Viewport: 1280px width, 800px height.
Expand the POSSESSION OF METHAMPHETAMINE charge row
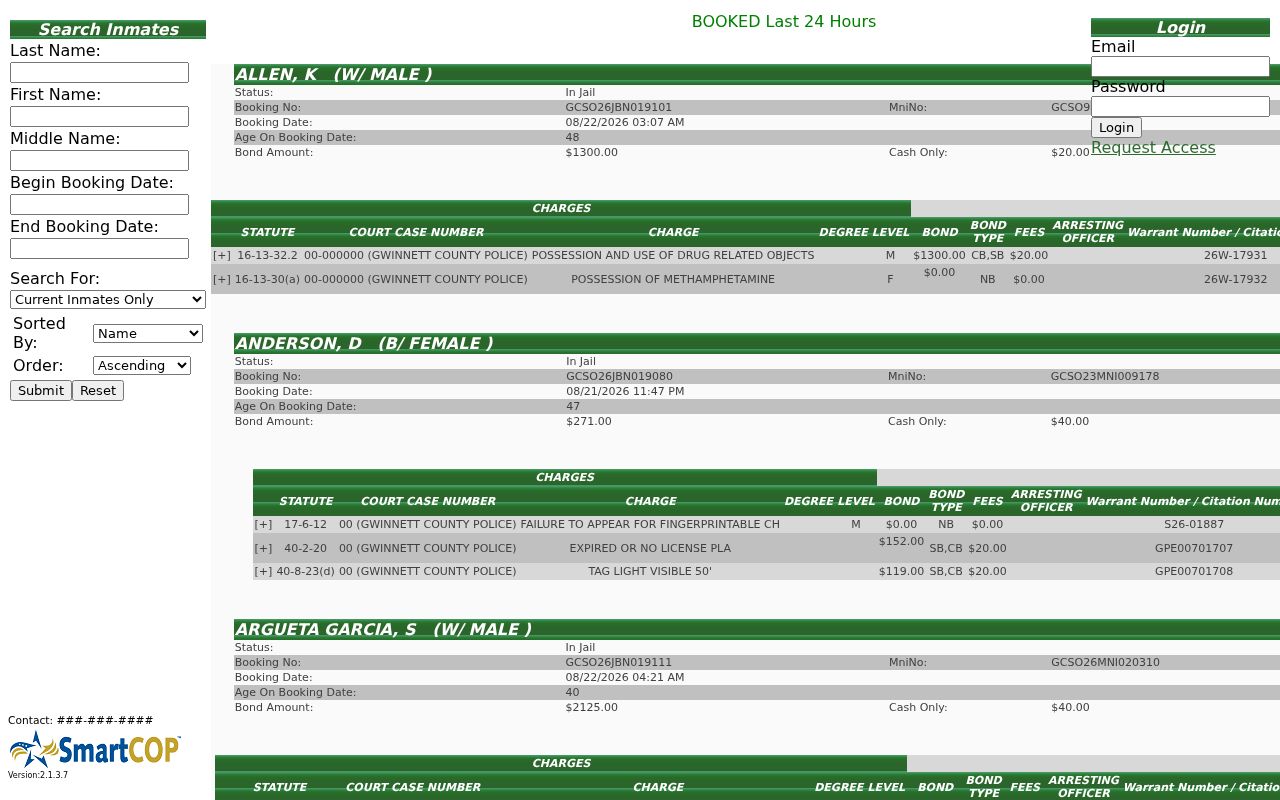point(222,280)
